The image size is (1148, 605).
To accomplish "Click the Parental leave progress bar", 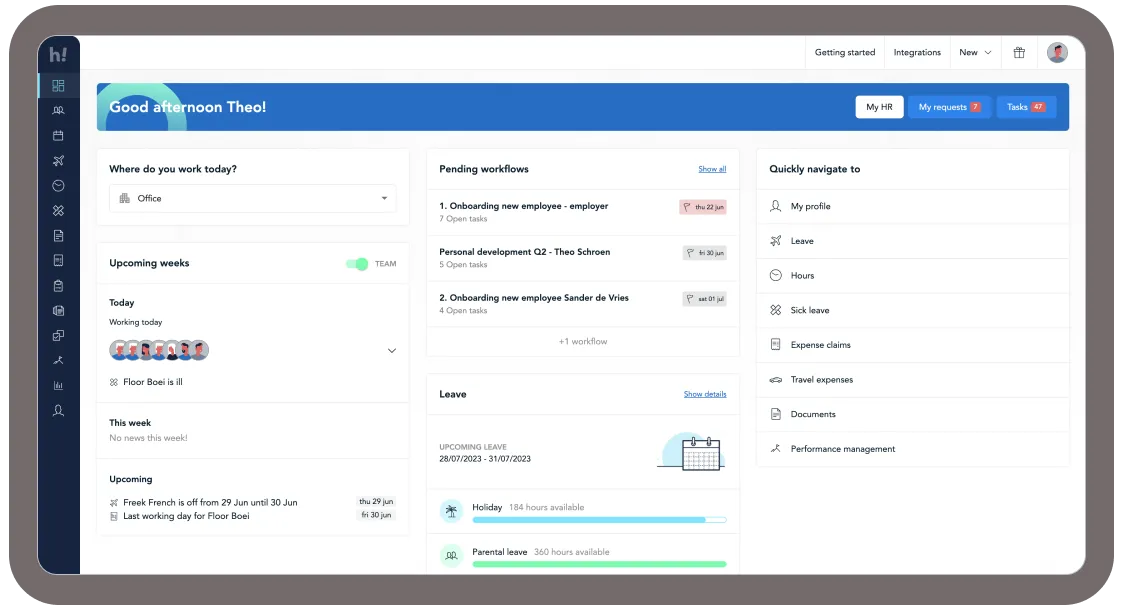I will point(600,564).
